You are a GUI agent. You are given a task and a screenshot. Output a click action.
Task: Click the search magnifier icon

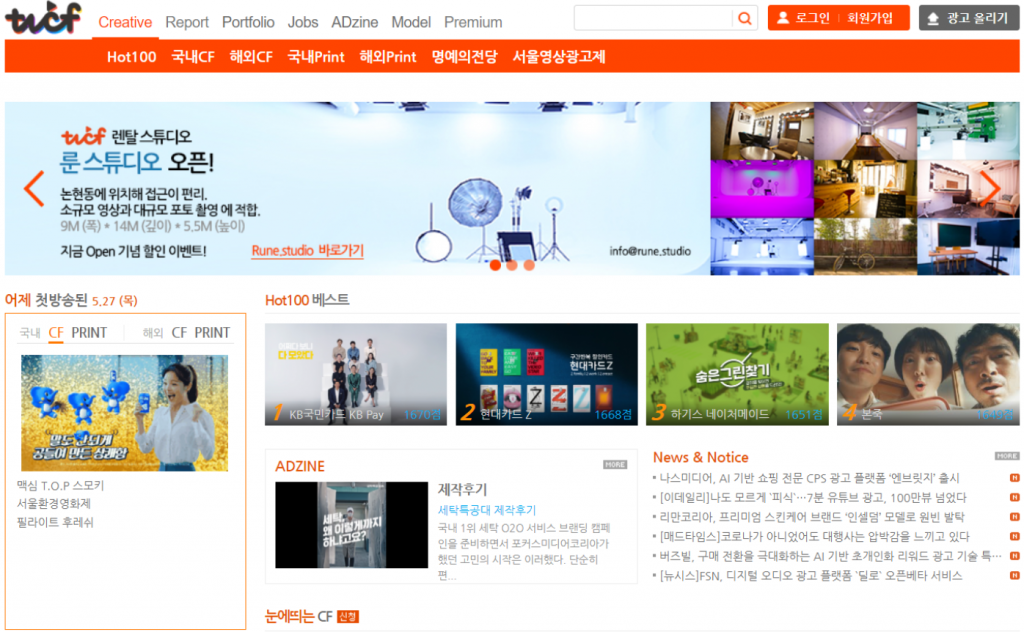[744, 18]
